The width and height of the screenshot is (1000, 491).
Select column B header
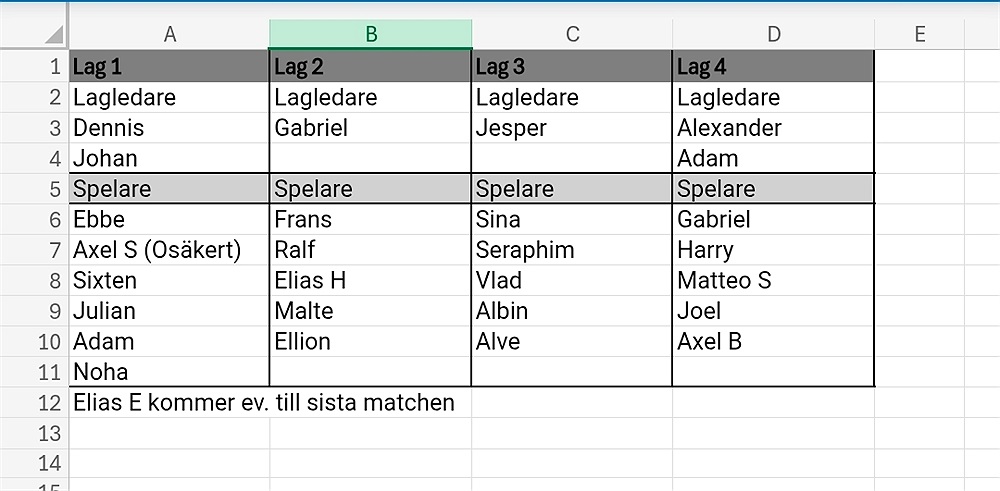point(370,34)
